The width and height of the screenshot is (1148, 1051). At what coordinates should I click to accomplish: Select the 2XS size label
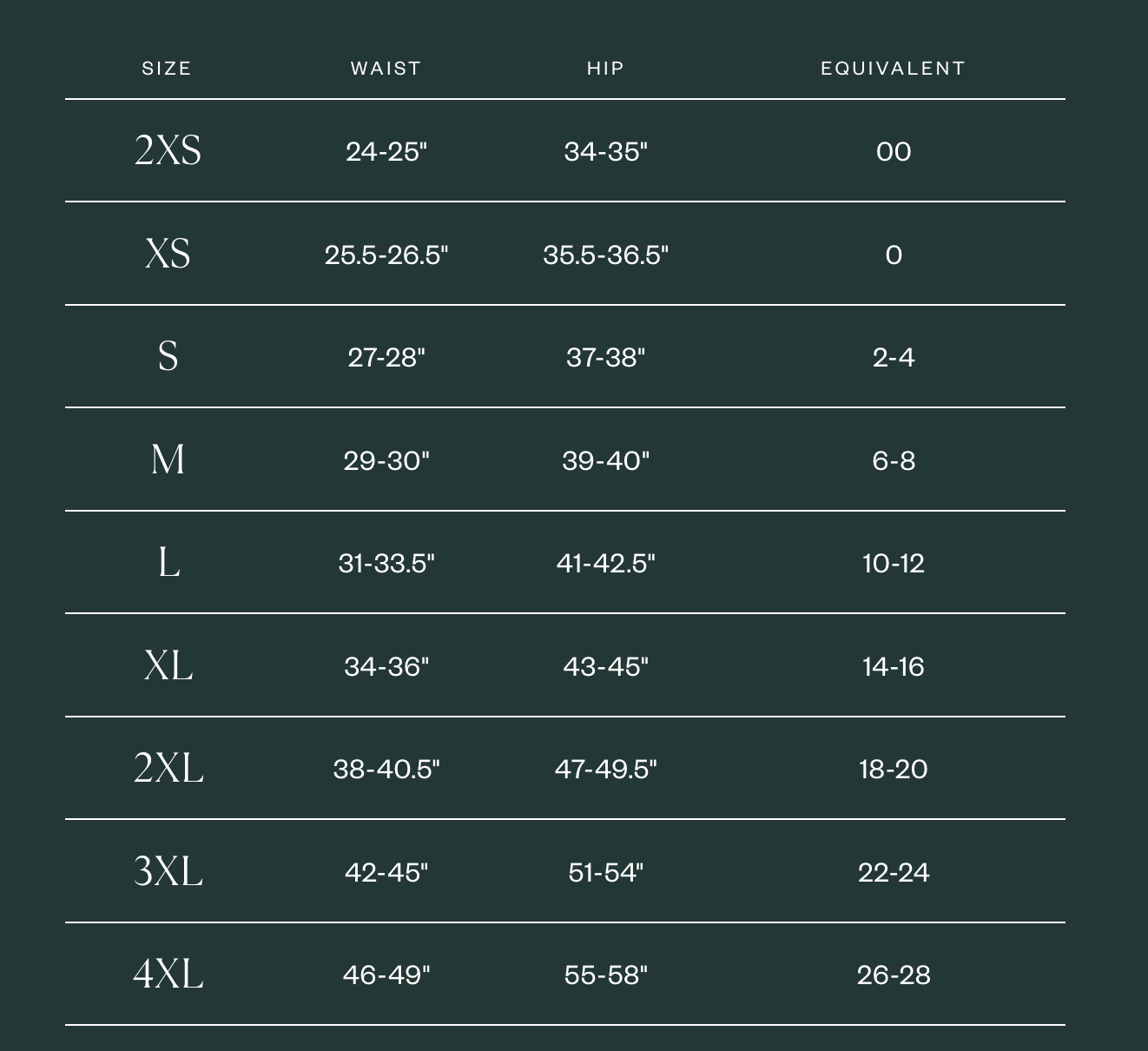click(168, 150)
